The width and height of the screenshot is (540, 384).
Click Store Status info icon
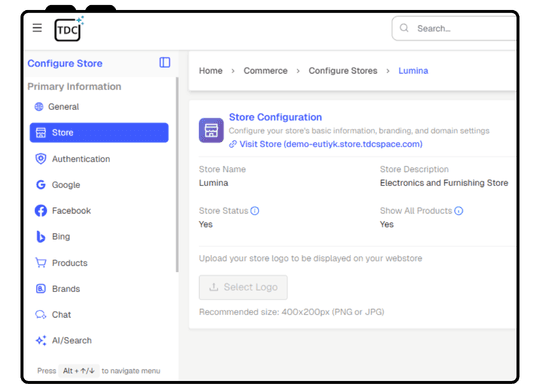point(255,211)
